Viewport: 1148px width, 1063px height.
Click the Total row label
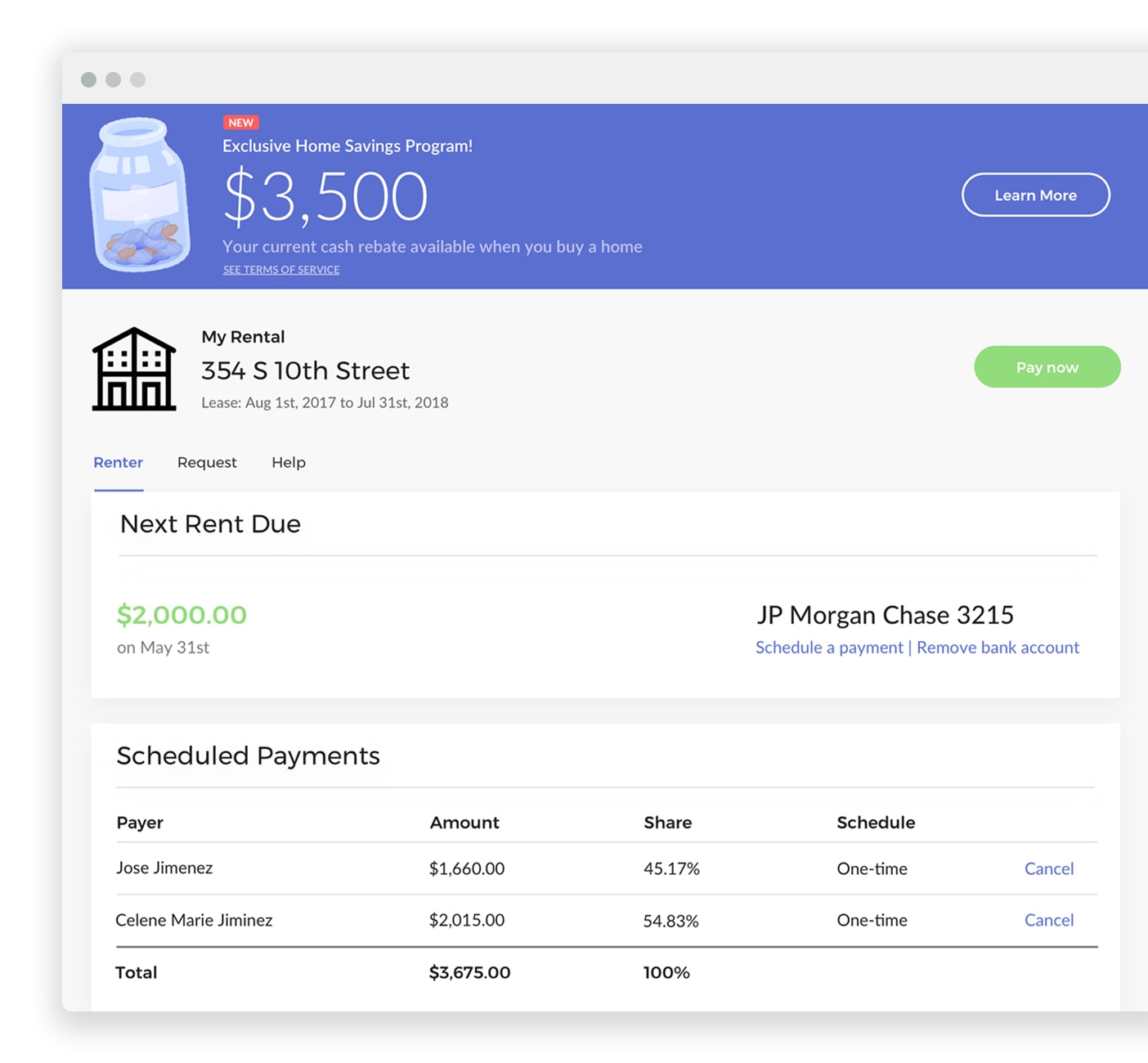136,972
